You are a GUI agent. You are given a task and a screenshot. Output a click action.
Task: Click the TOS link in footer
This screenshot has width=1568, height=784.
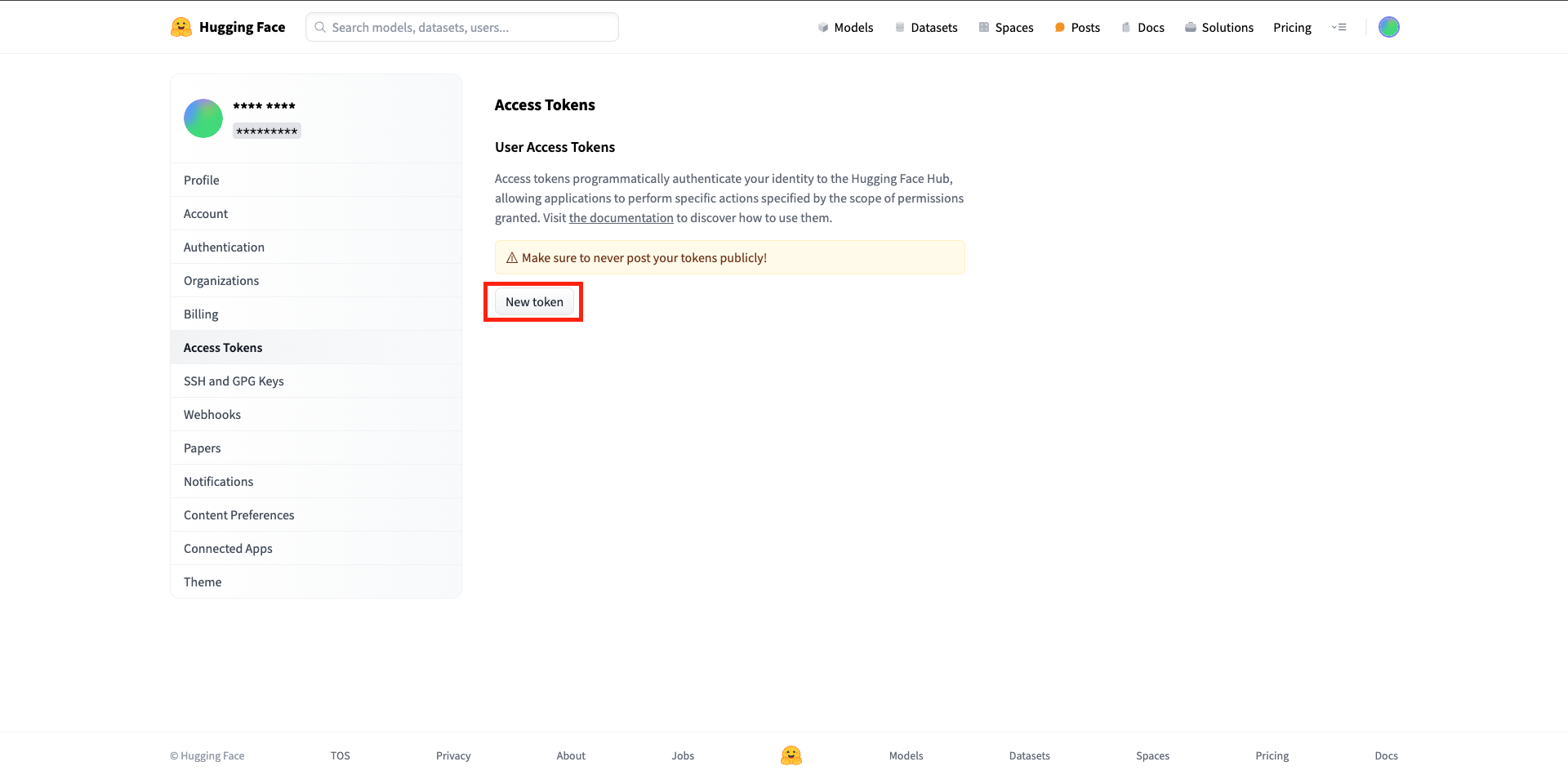tap(341, 755)
